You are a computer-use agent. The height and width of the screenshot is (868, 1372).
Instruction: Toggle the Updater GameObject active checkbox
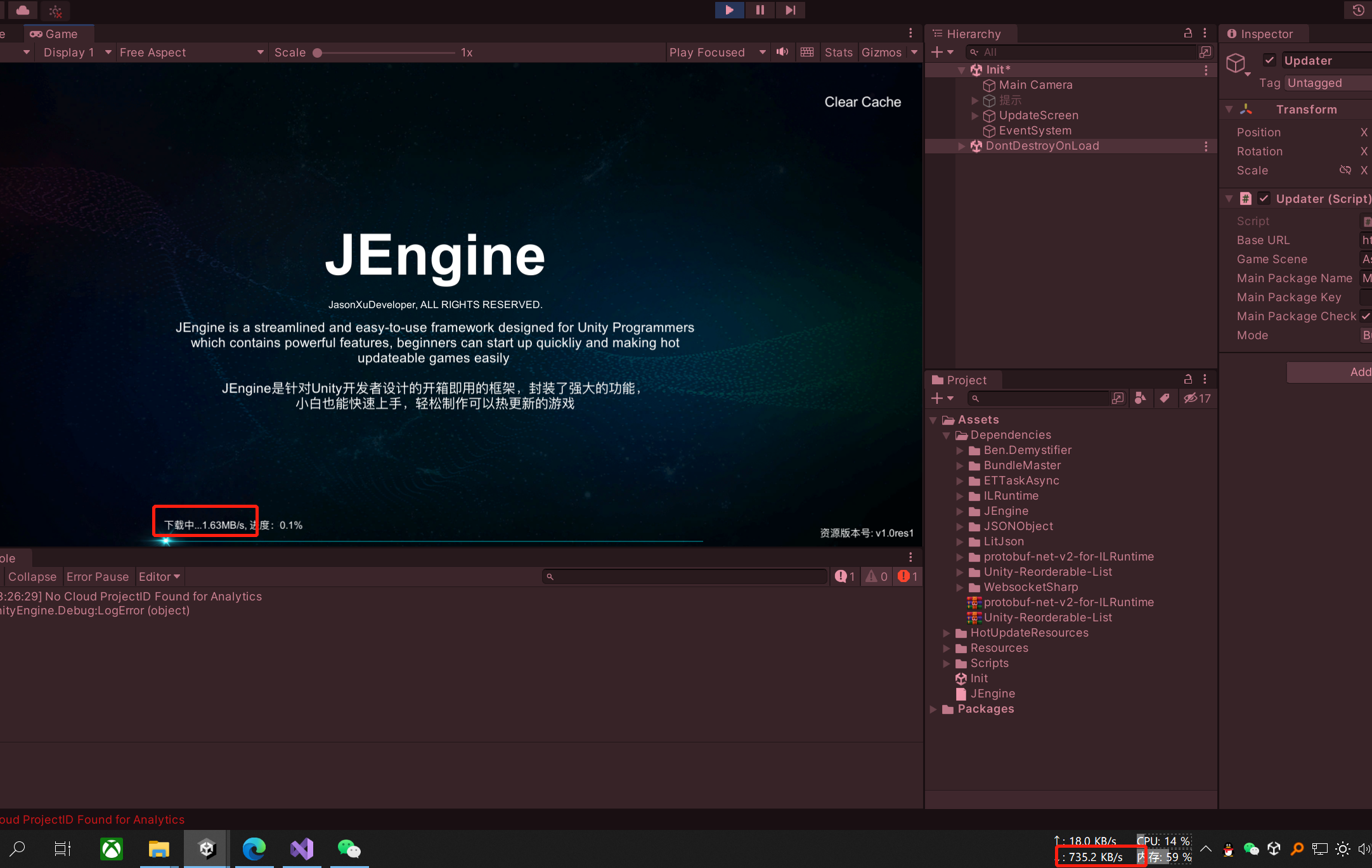click(x=1269, y=60)
